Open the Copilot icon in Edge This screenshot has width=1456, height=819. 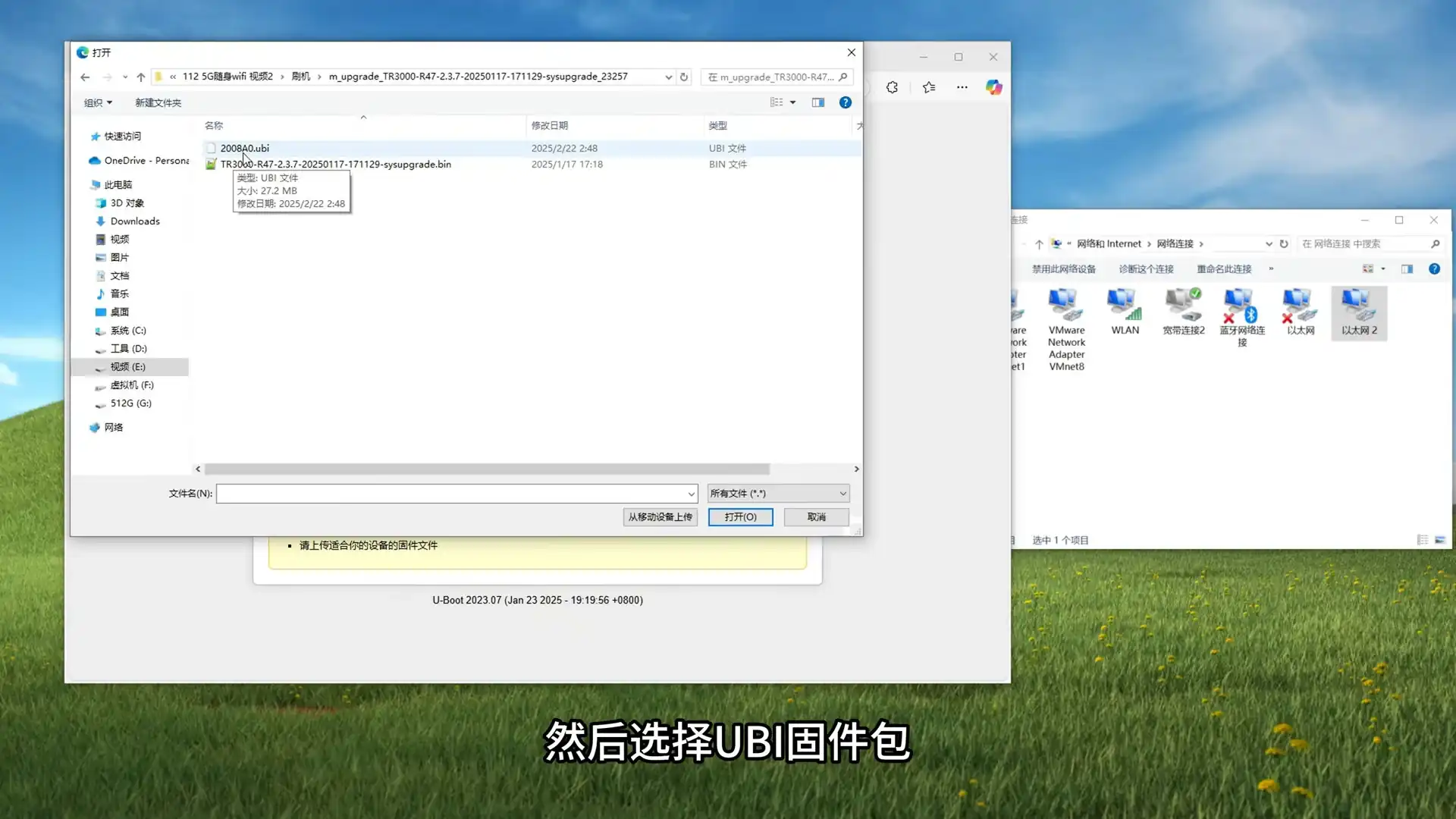(x=993, y=87)
